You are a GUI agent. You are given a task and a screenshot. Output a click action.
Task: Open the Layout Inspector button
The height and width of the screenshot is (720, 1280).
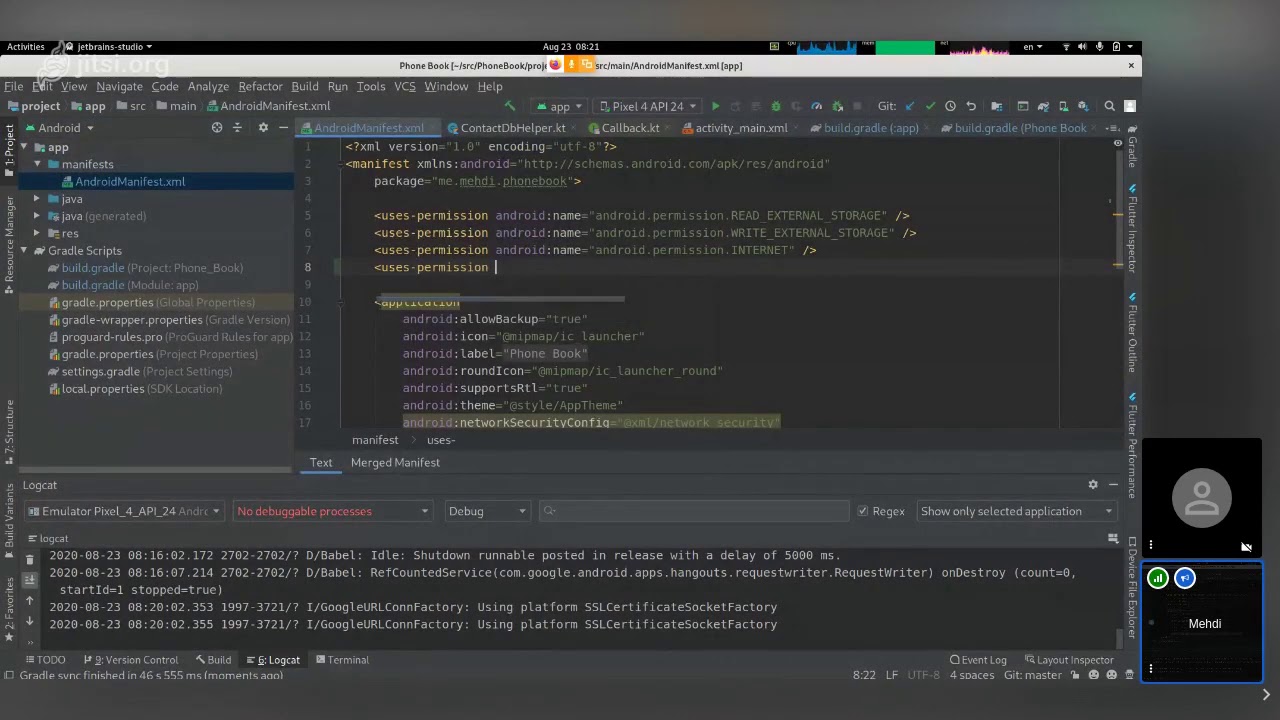(x=1068, y=660)
